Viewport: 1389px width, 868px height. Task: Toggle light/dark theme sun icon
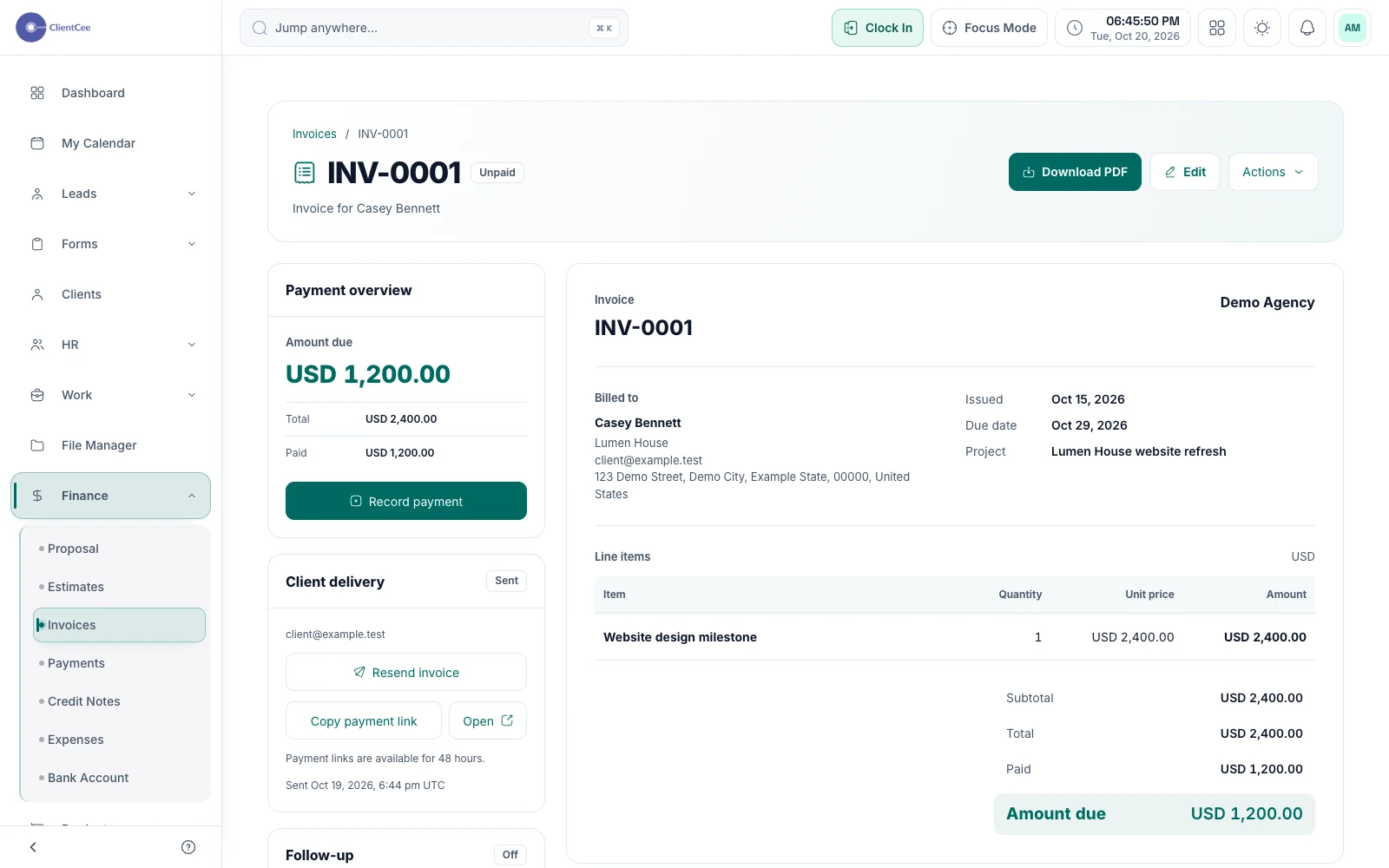(1262, 28)
